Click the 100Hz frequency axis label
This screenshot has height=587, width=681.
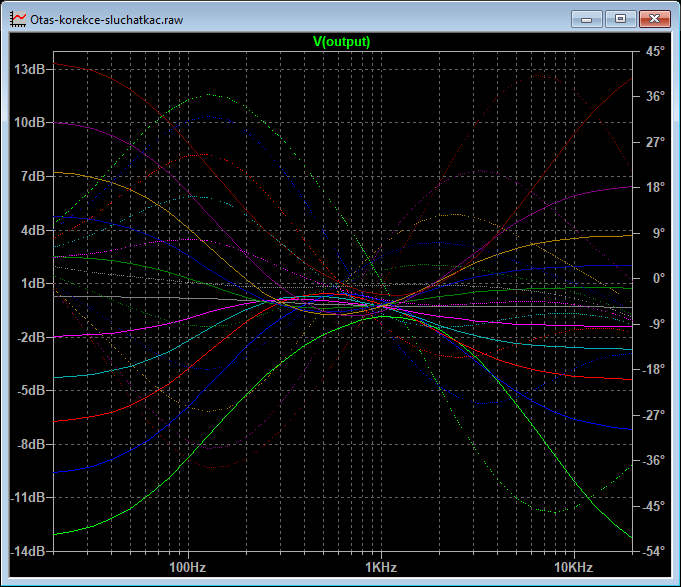point(187,567)
